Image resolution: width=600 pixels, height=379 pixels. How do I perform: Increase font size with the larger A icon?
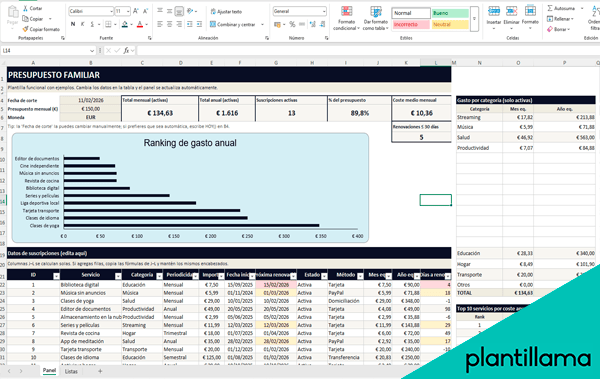tap(136, 11)
